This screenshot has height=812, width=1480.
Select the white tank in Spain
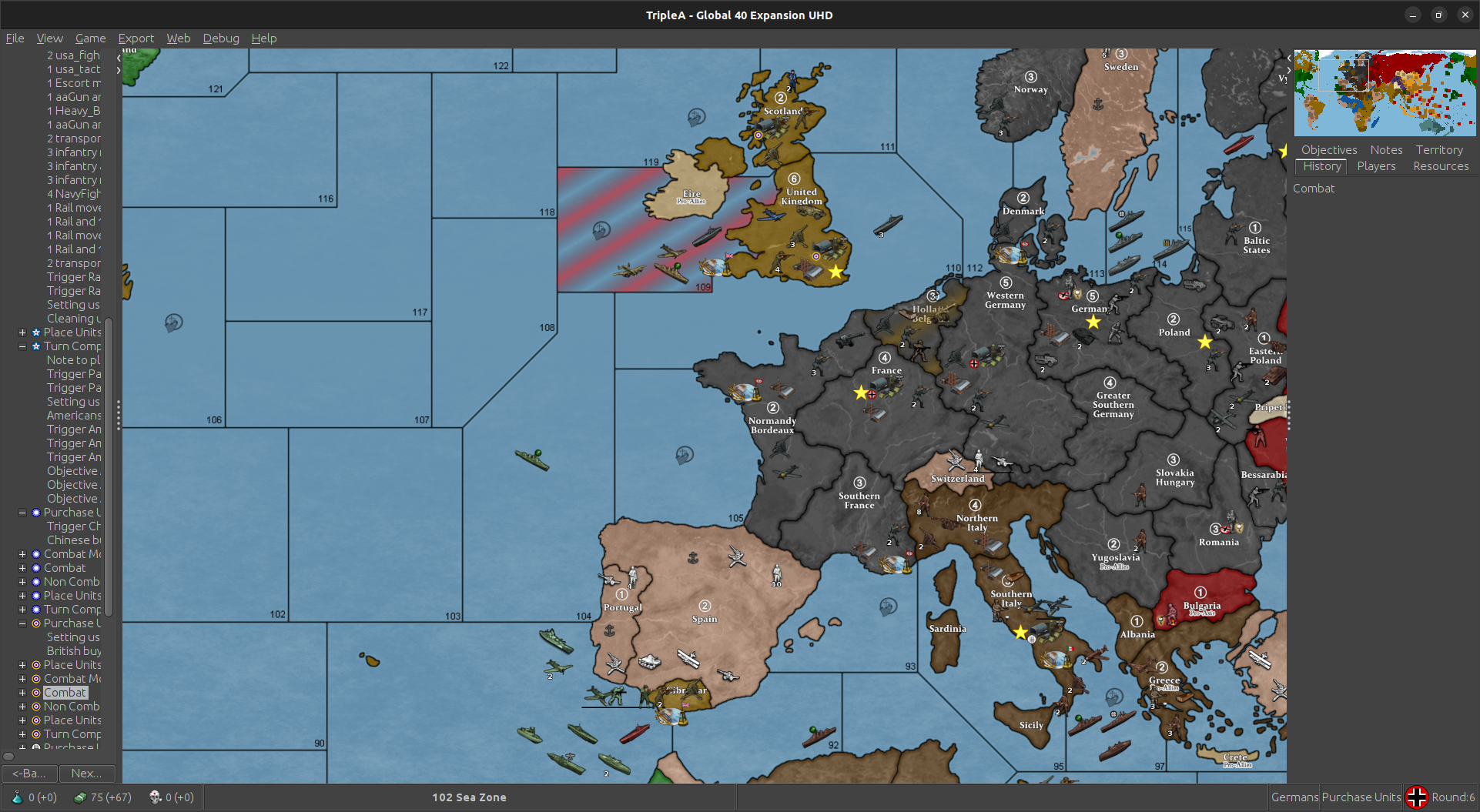[650, 660]
